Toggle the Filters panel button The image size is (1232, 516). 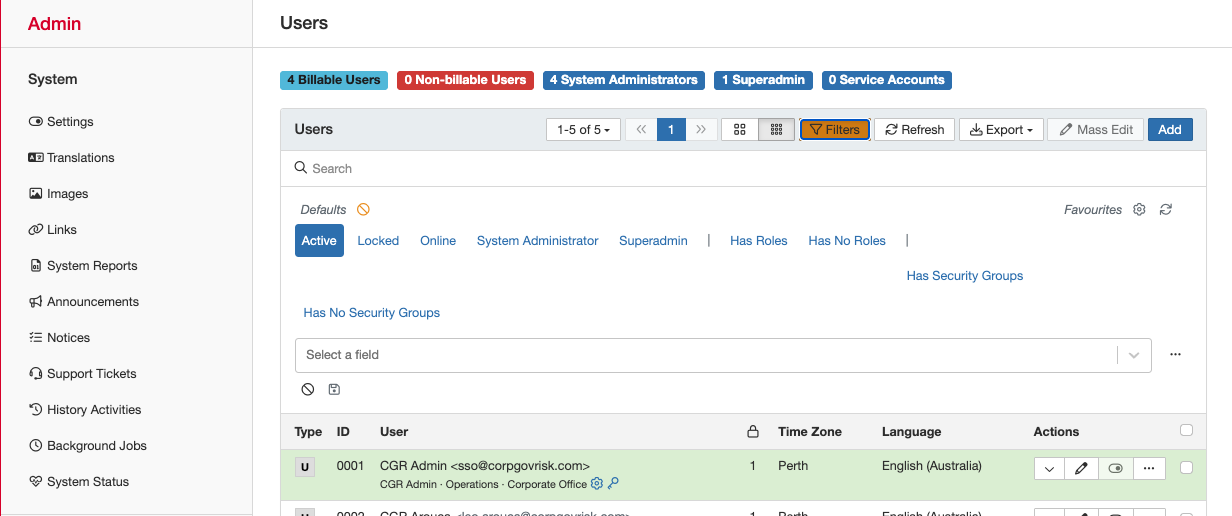pos(835,130)
